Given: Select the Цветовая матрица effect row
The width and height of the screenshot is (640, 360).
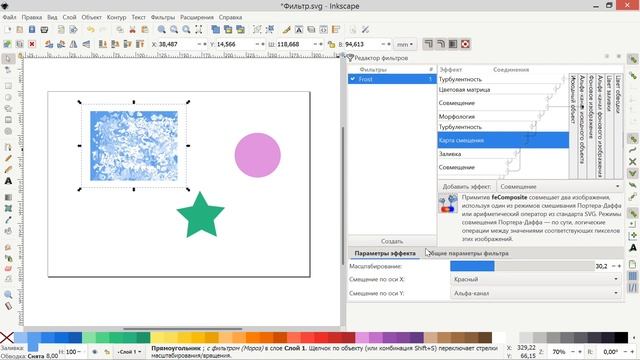Looking at the screenshot, I should click(503, 89).
